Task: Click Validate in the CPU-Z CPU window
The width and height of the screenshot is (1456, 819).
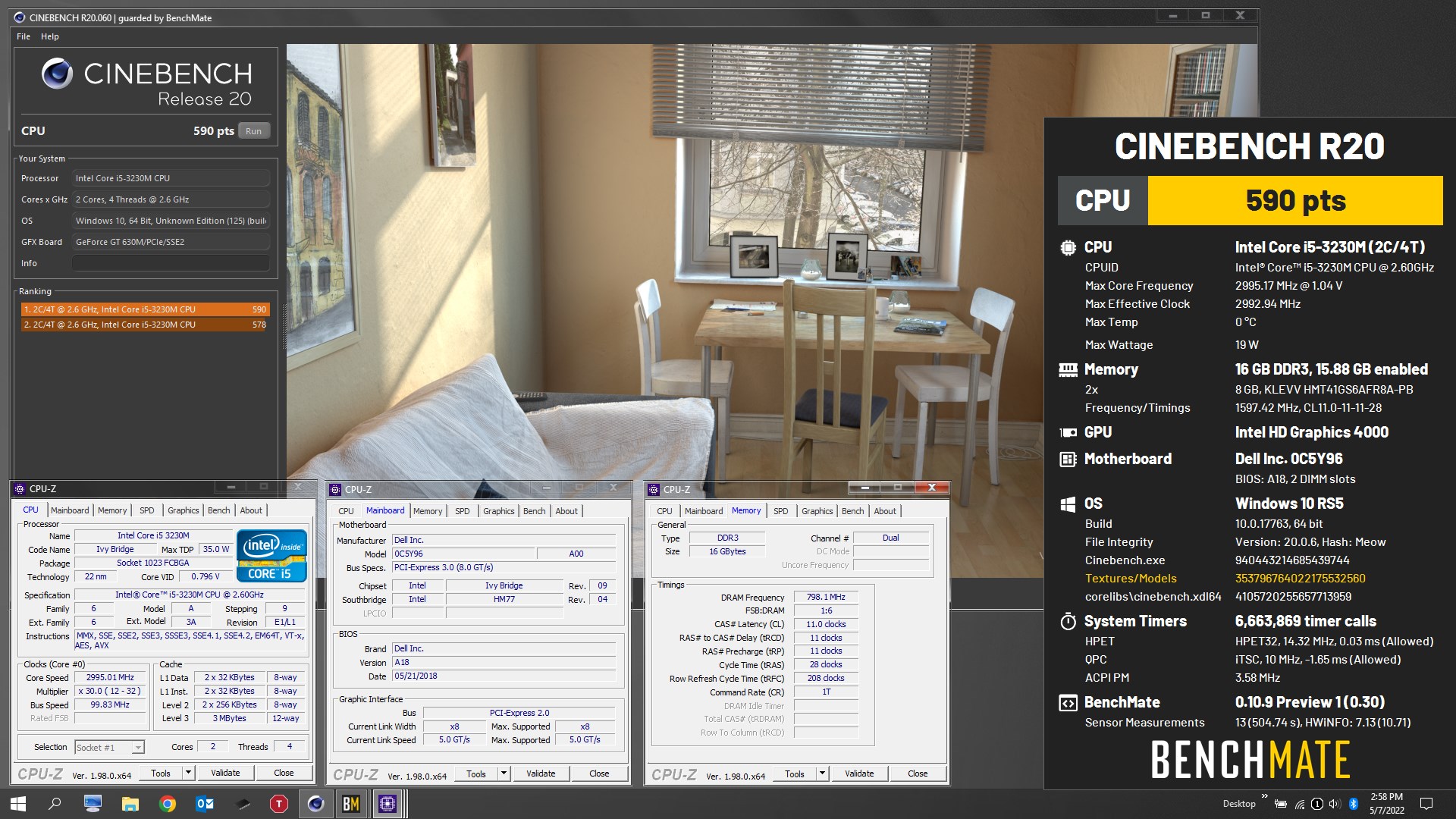Action: [x=225, y=773]
